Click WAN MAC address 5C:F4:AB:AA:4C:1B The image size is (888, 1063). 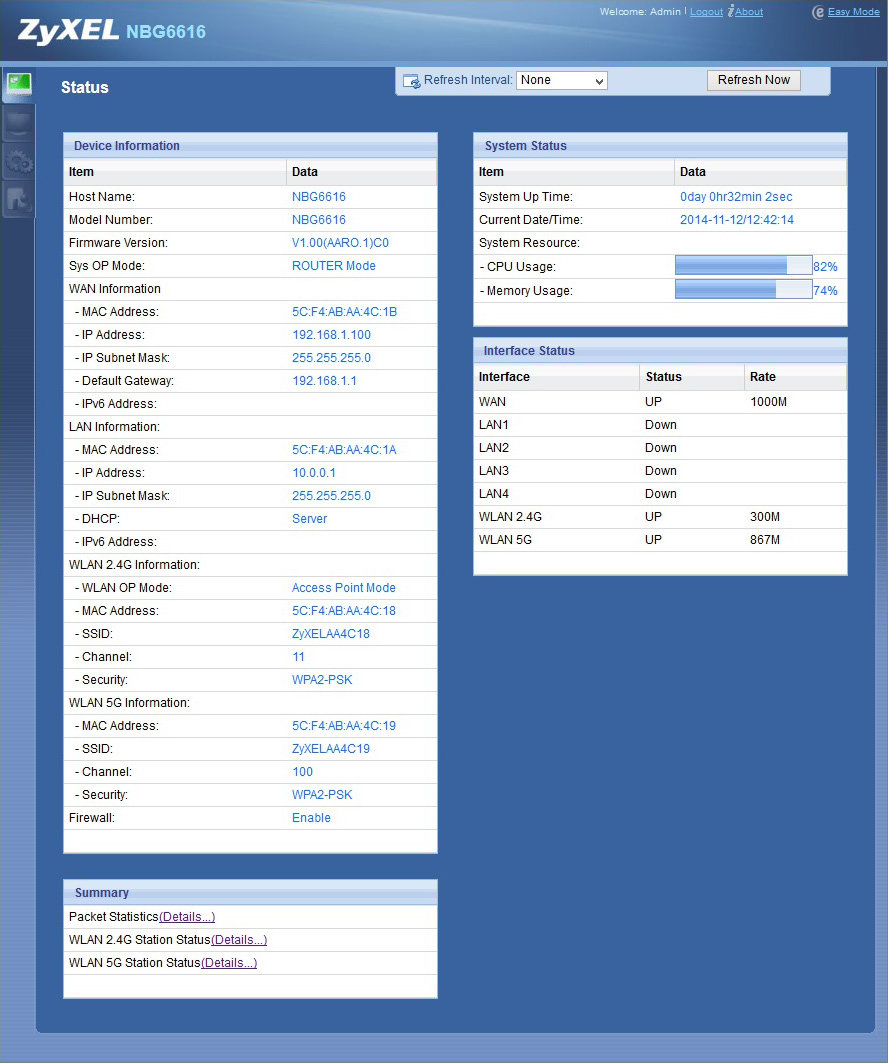pyautogui.click(x=344, y=312)
